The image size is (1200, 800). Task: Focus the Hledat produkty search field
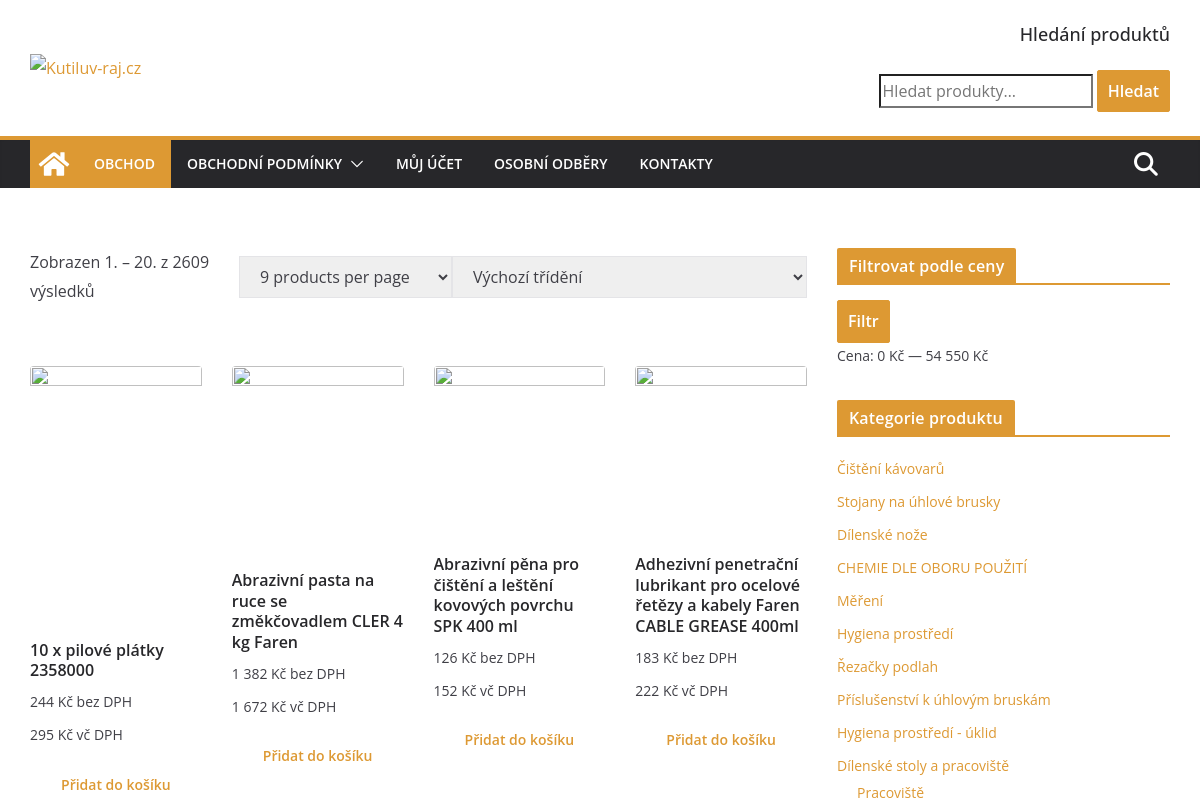985,91
